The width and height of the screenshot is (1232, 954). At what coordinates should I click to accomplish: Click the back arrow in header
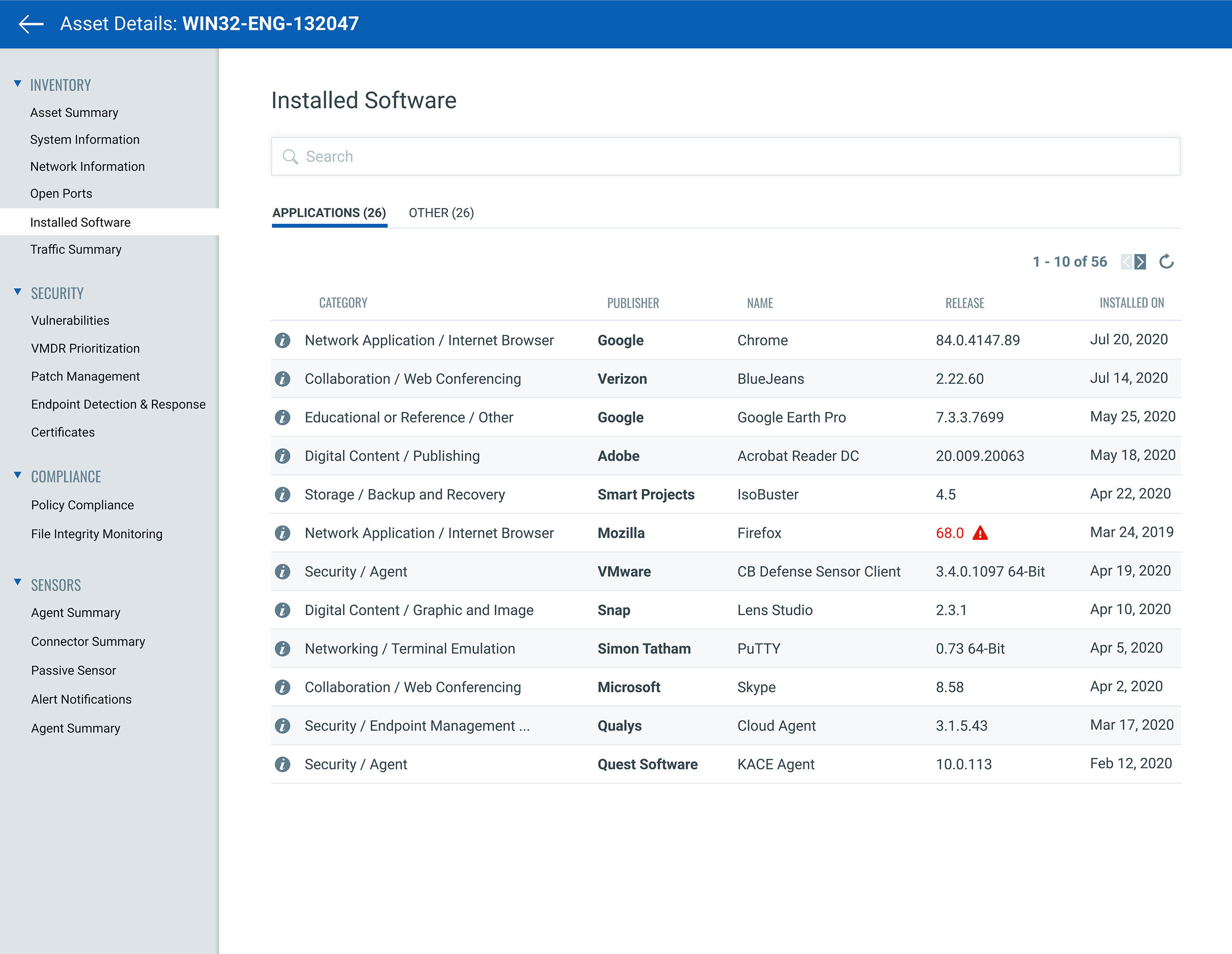pyautogui.click(x=31, y=24)
